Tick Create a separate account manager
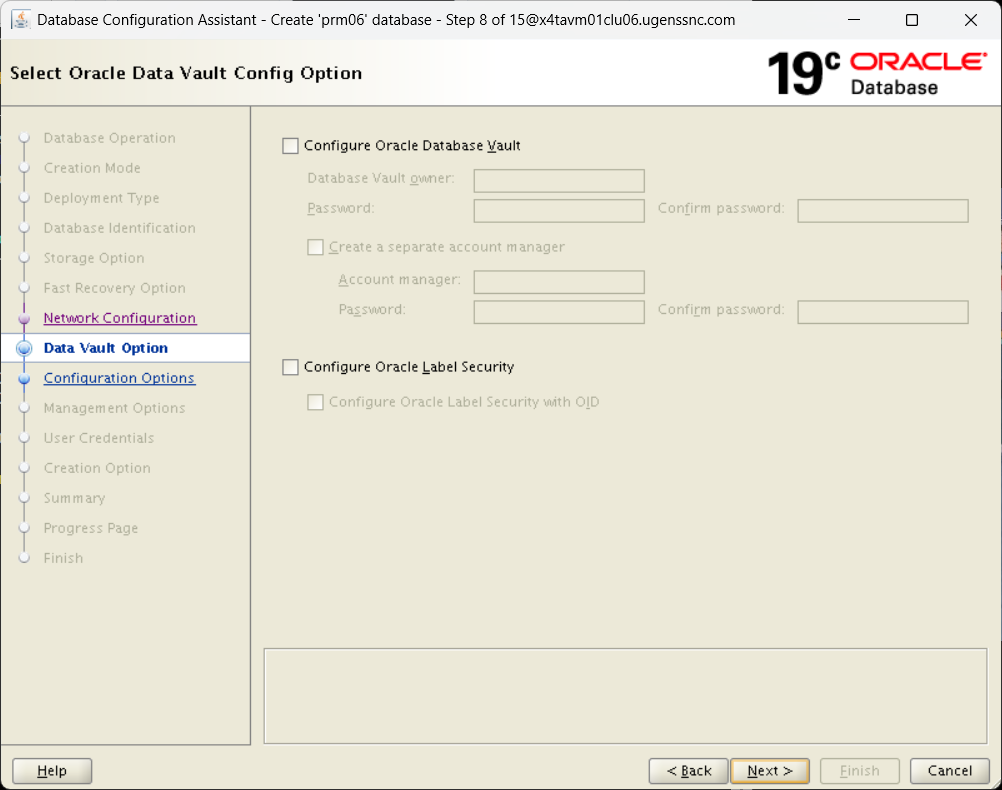 (315, 247)
